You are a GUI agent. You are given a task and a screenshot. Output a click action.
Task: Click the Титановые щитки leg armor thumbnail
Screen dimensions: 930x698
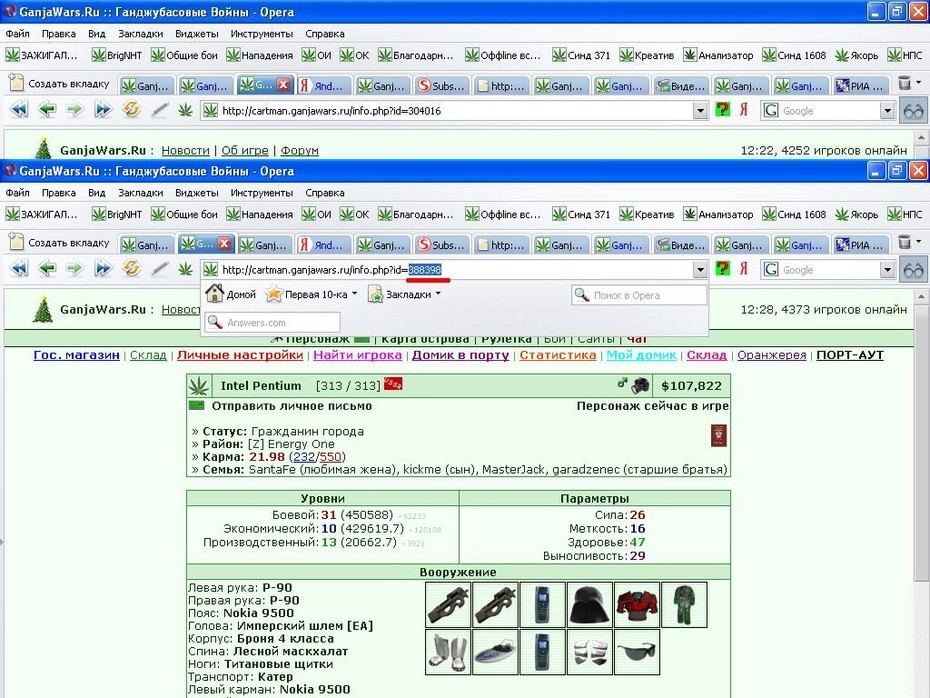pos(448,652)
